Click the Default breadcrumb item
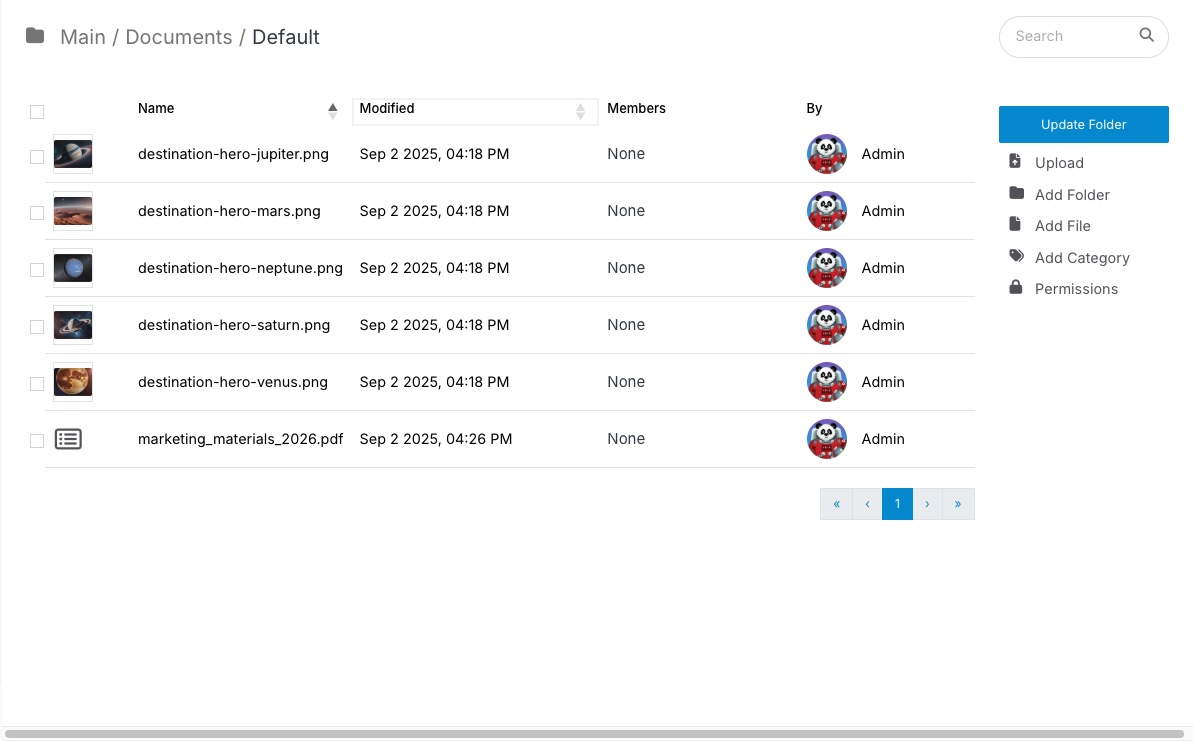Screen dimensions: 1193x741 286,37
